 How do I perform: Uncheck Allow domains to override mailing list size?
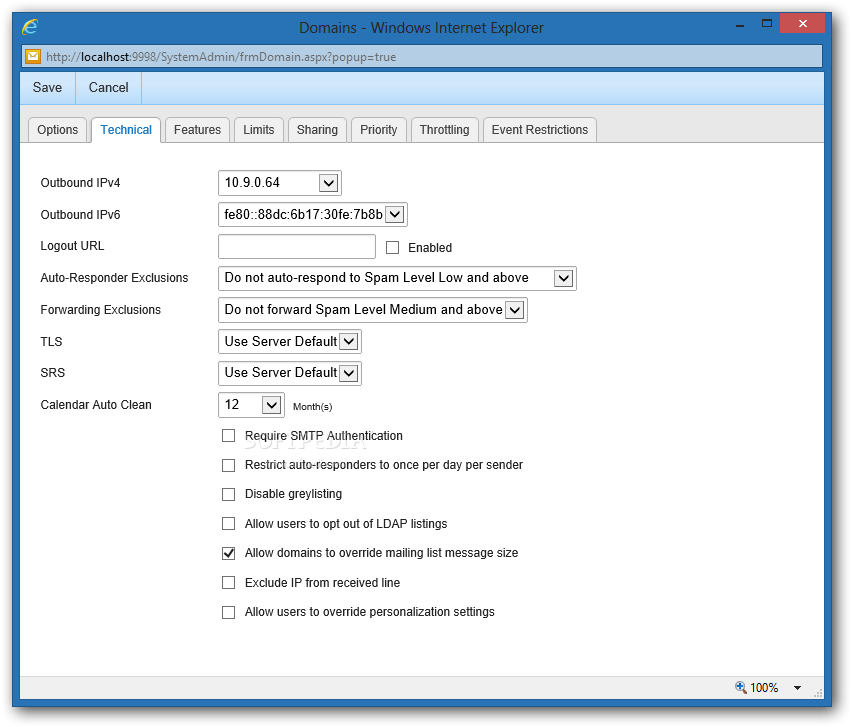tap(229, 553)
